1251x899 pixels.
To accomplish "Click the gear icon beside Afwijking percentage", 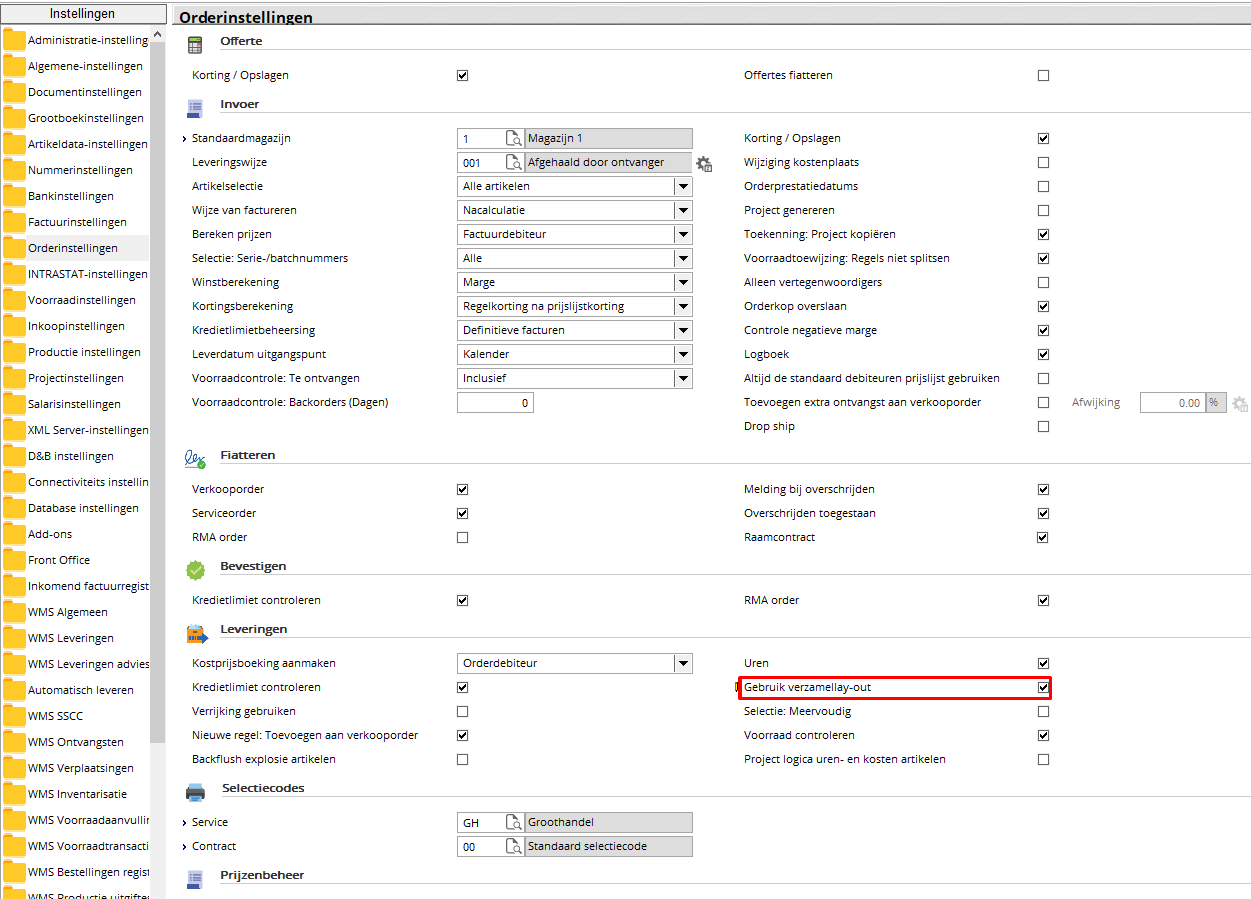I will (1240, 403).
